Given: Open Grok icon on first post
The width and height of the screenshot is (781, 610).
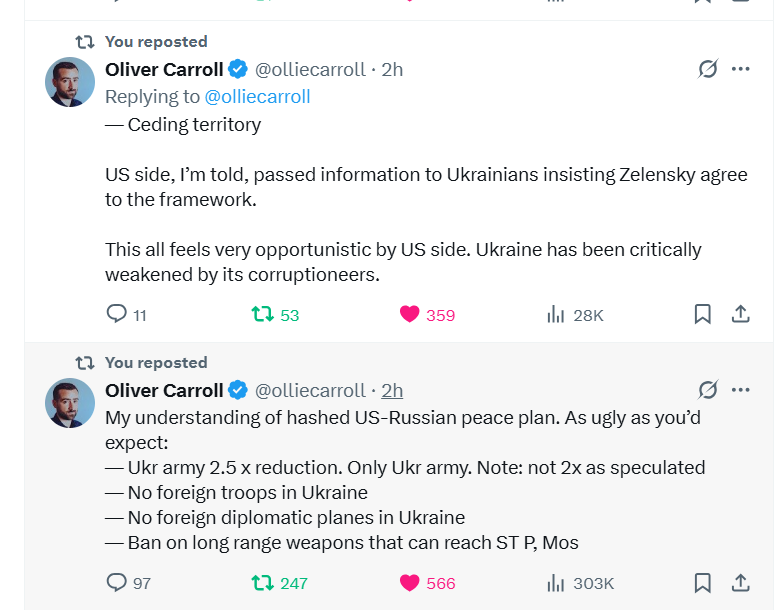Looking at the screenshot, I should [708, 69].
